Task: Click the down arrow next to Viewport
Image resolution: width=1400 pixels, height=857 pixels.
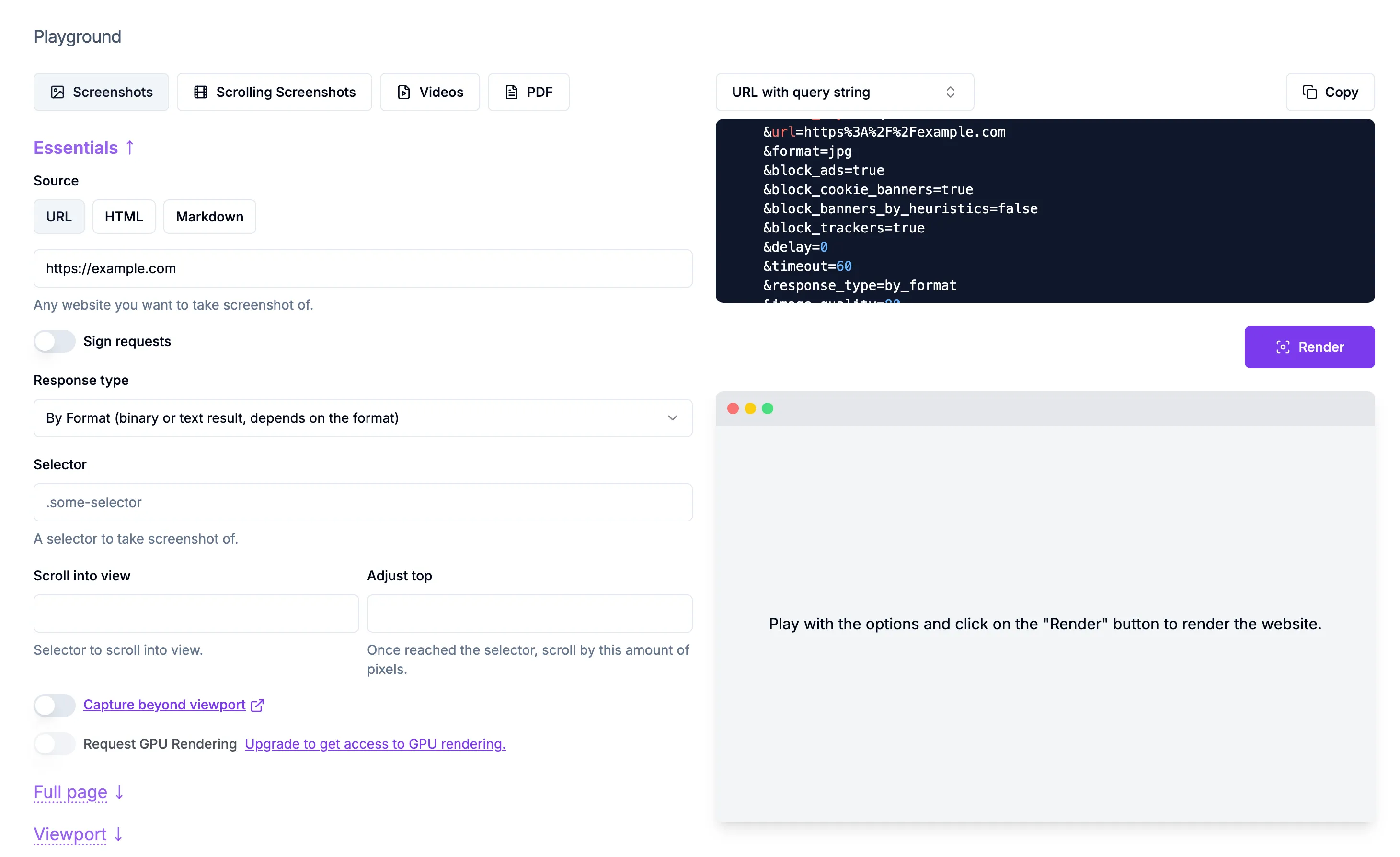Action: click(x=118, y=835)
